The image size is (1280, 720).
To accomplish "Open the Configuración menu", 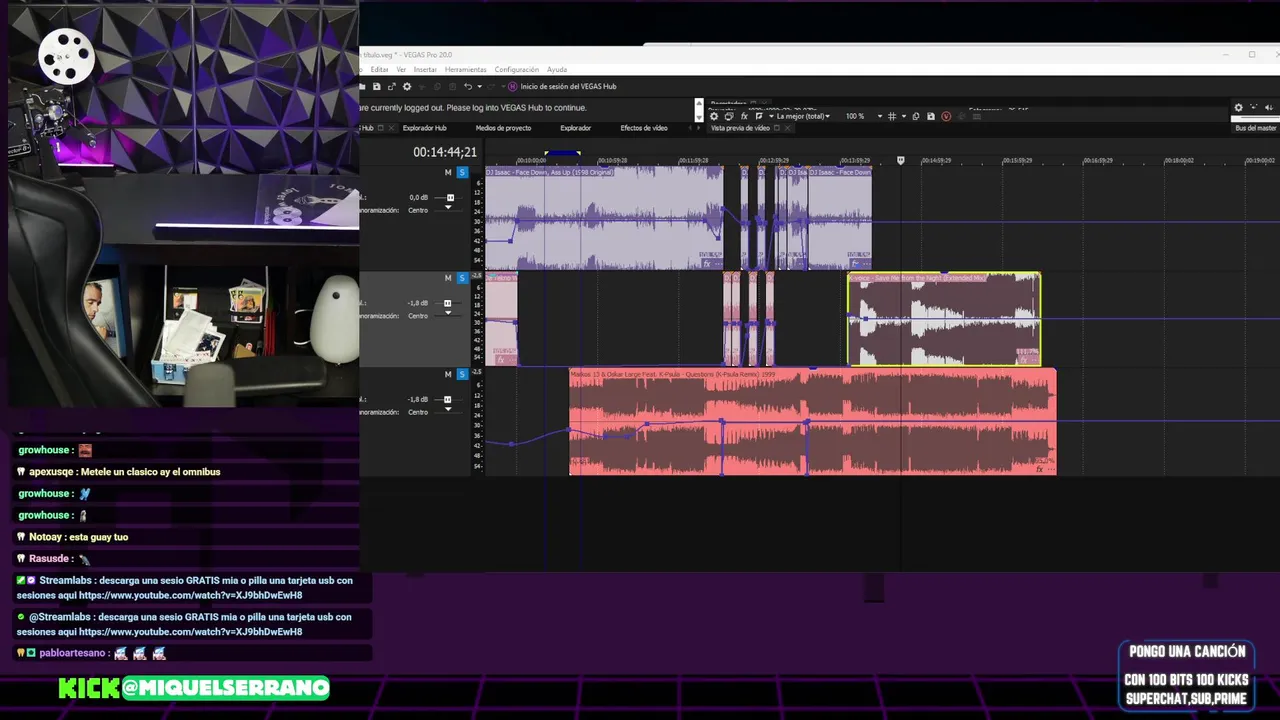I will click(x=517, y=70).
